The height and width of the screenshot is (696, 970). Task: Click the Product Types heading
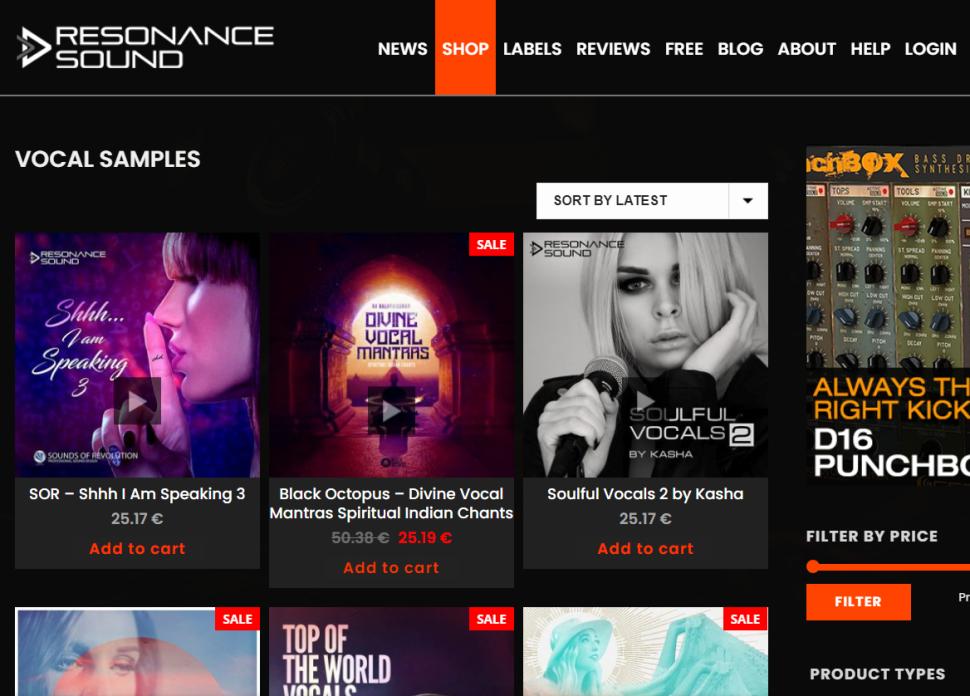(x=877, y=674)
